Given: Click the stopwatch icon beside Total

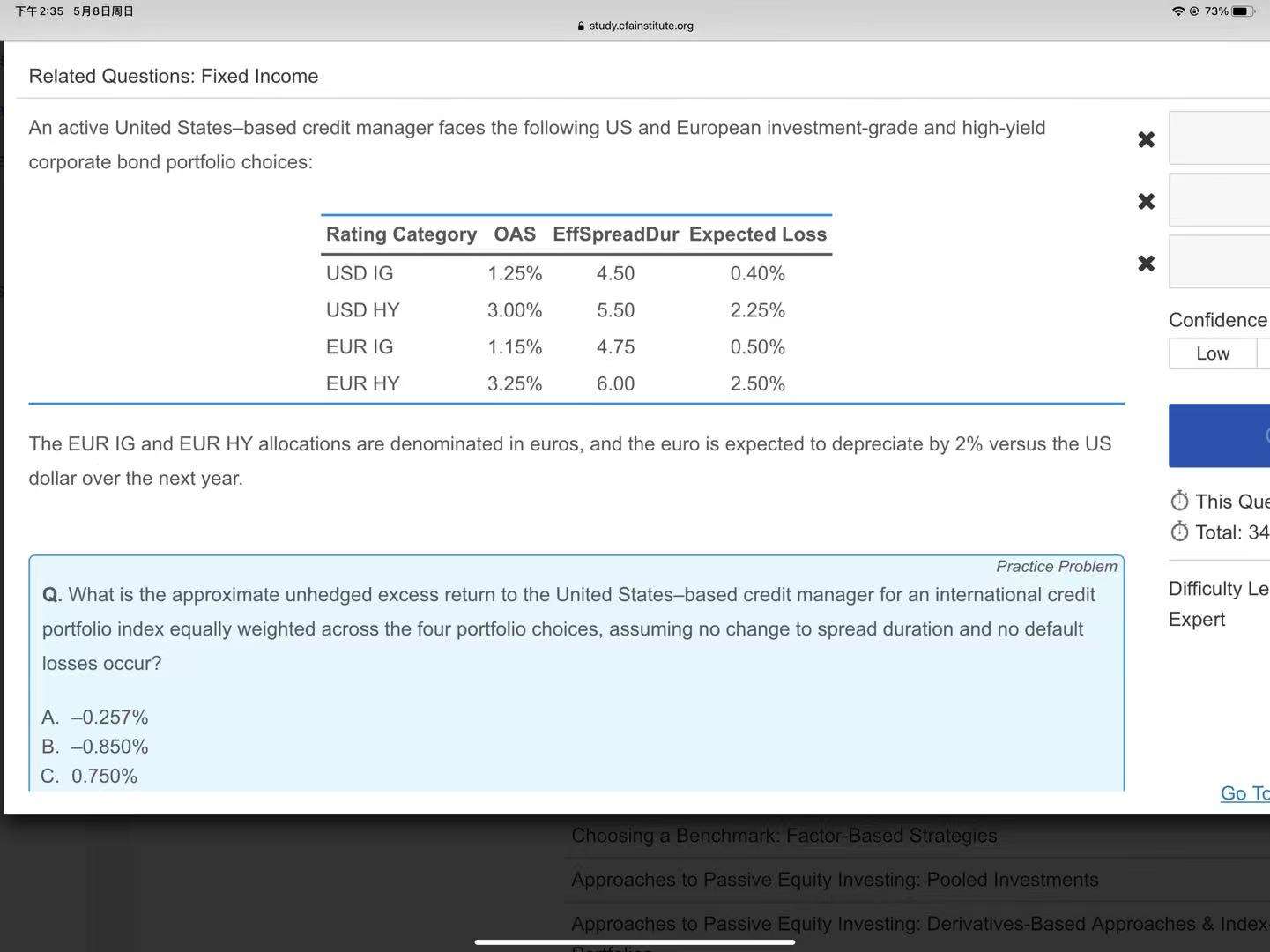Looking at the screenshot, I should [1179, 532].
